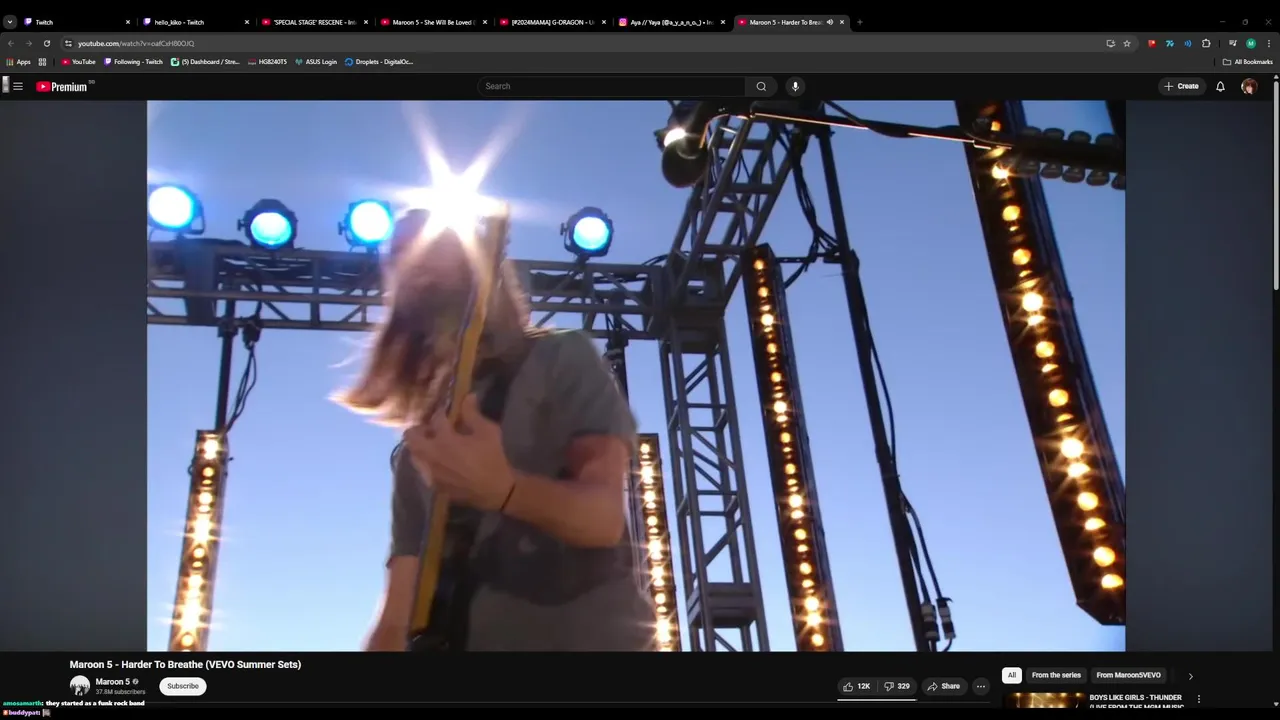The image size is (1280, 720).
Task: Like the video with thumbs up
Action: pos(857,686)
